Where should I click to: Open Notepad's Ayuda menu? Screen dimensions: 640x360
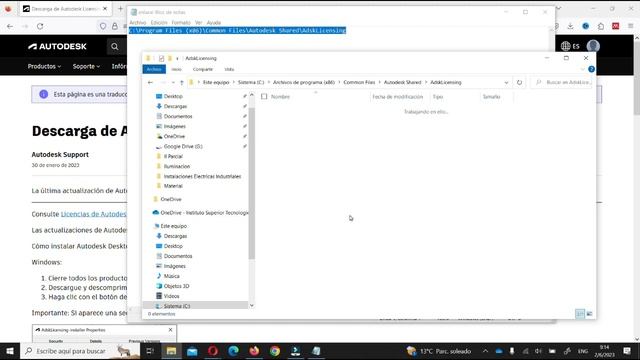[213, 22]
